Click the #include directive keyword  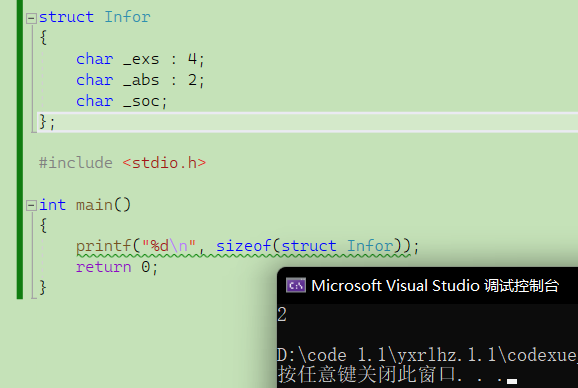[x=76, y=163]
